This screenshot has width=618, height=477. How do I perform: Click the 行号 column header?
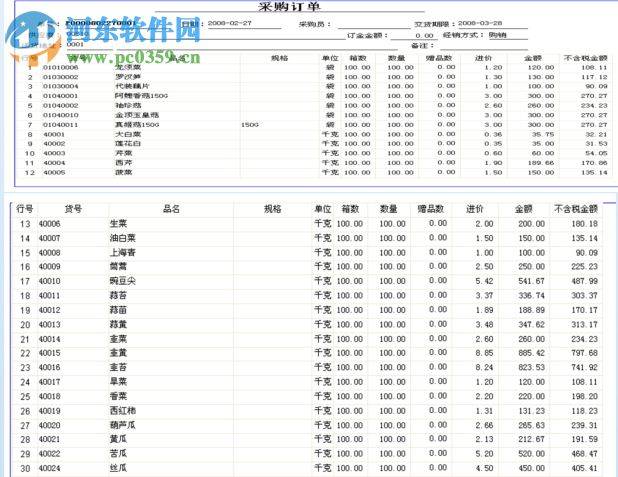pyautogui.click(x=24, y=209)
